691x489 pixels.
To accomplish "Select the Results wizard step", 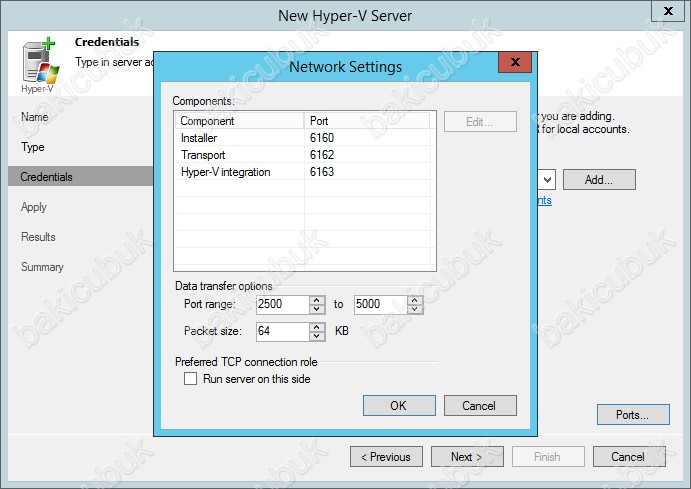I will click(x=38, y=237).
